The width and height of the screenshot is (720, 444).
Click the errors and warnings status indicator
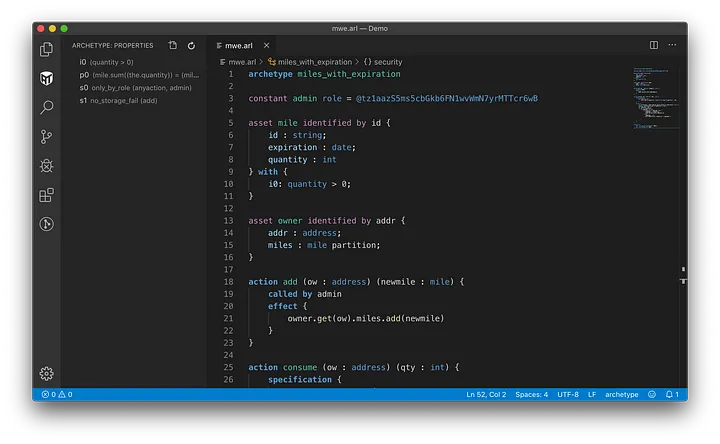coord(56,395)
